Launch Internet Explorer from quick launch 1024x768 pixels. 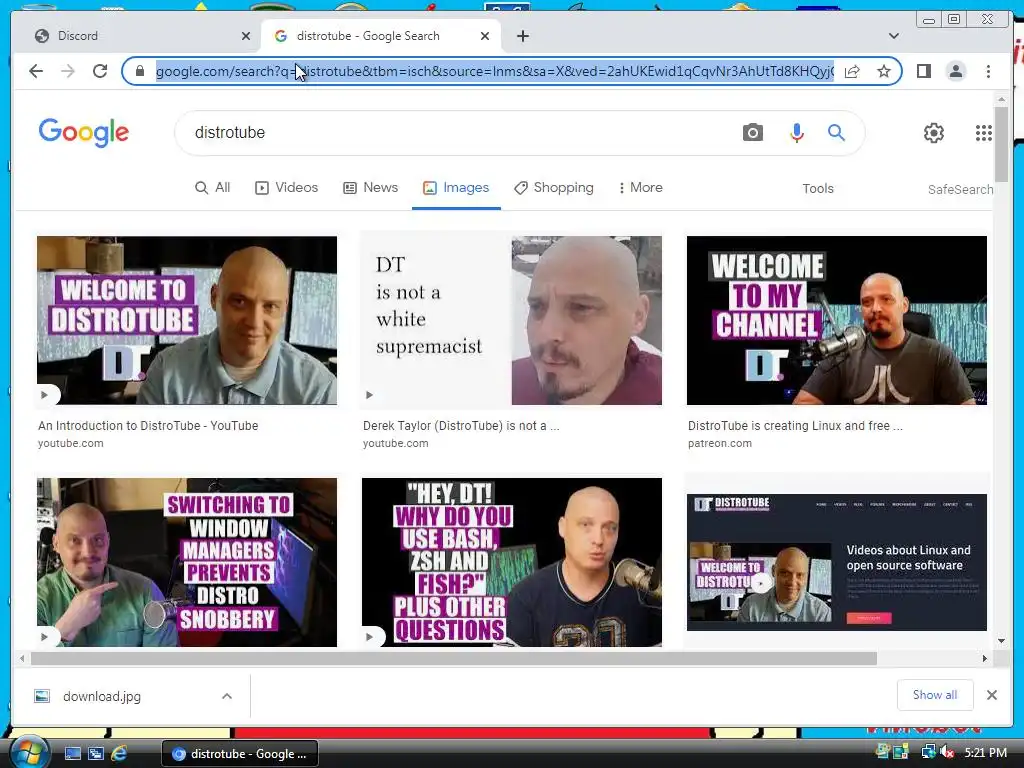(x=119, y=754)
